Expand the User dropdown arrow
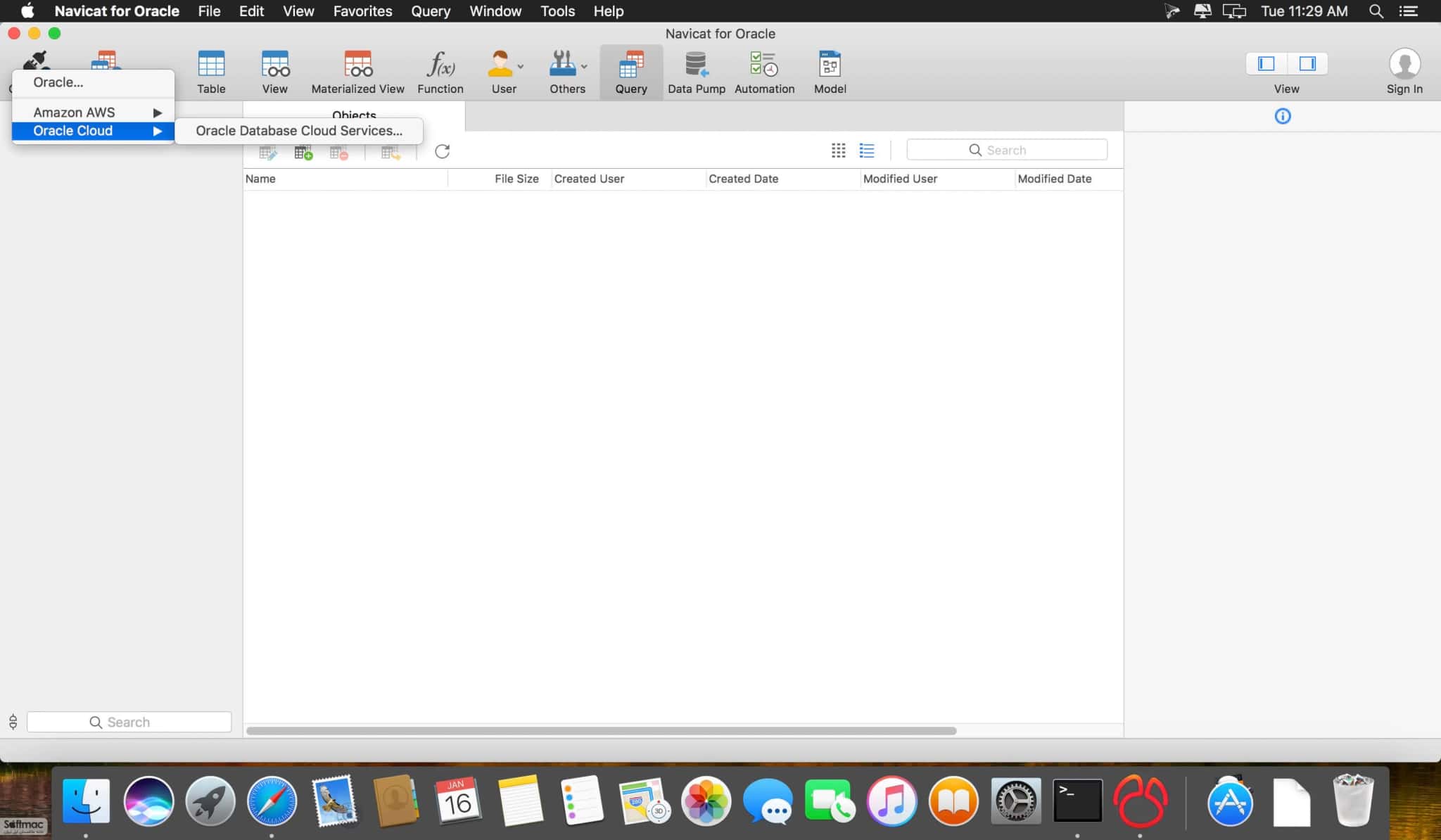Image resolution: width=1441 pixels, height=840 pixels. (521, 66)
